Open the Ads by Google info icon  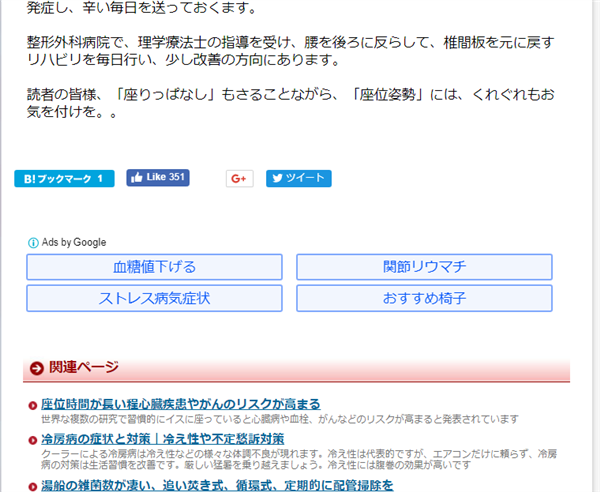33,243
